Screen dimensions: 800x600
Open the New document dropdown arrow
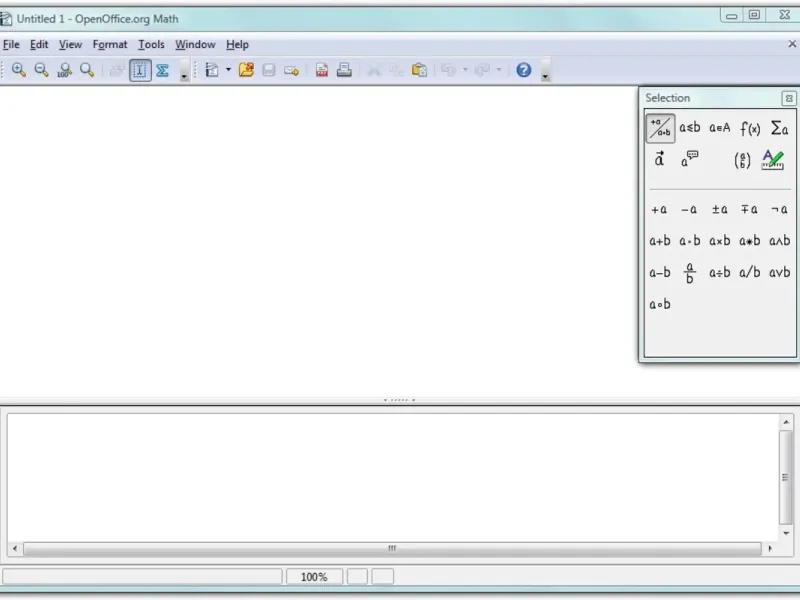[228, 70]
